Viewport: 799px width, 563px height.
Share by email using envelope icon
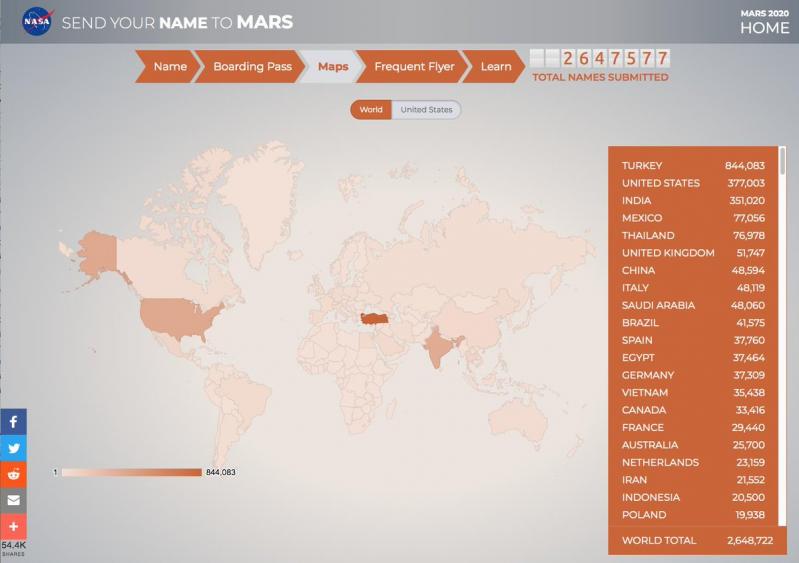click(13, 501)
